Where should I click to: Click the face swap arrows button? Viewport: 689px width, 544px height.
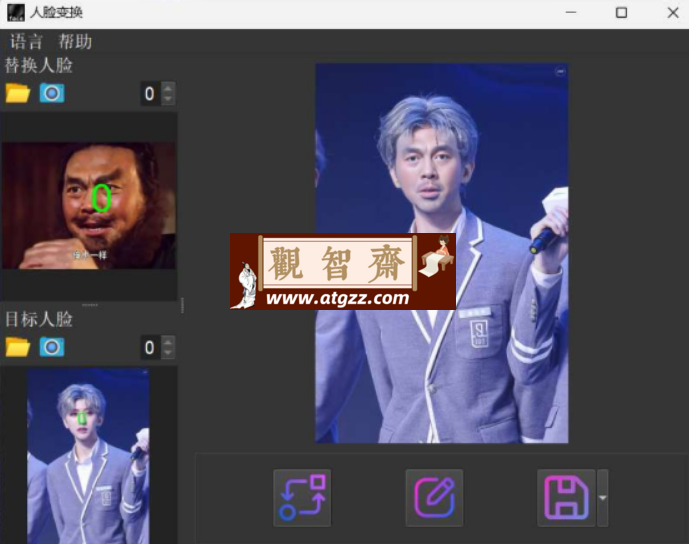302,497
